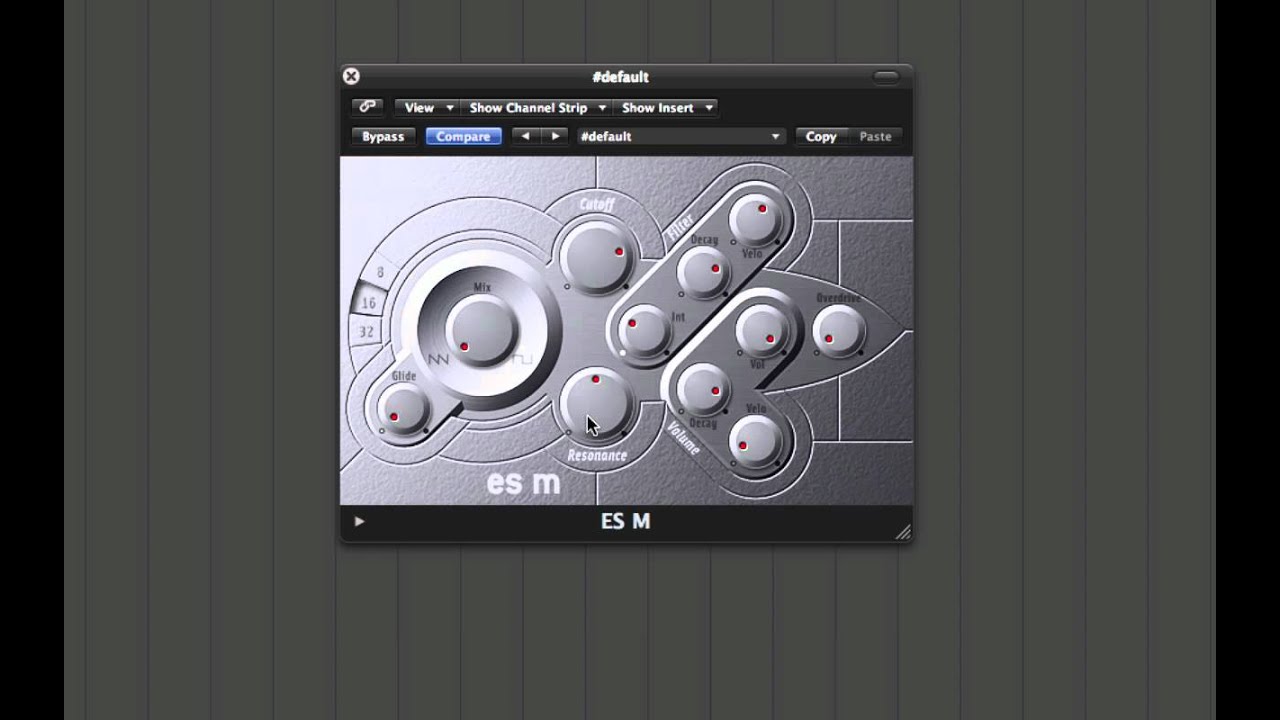Toggle the Bypass button
1280x720 pixels.
(383, 136)
